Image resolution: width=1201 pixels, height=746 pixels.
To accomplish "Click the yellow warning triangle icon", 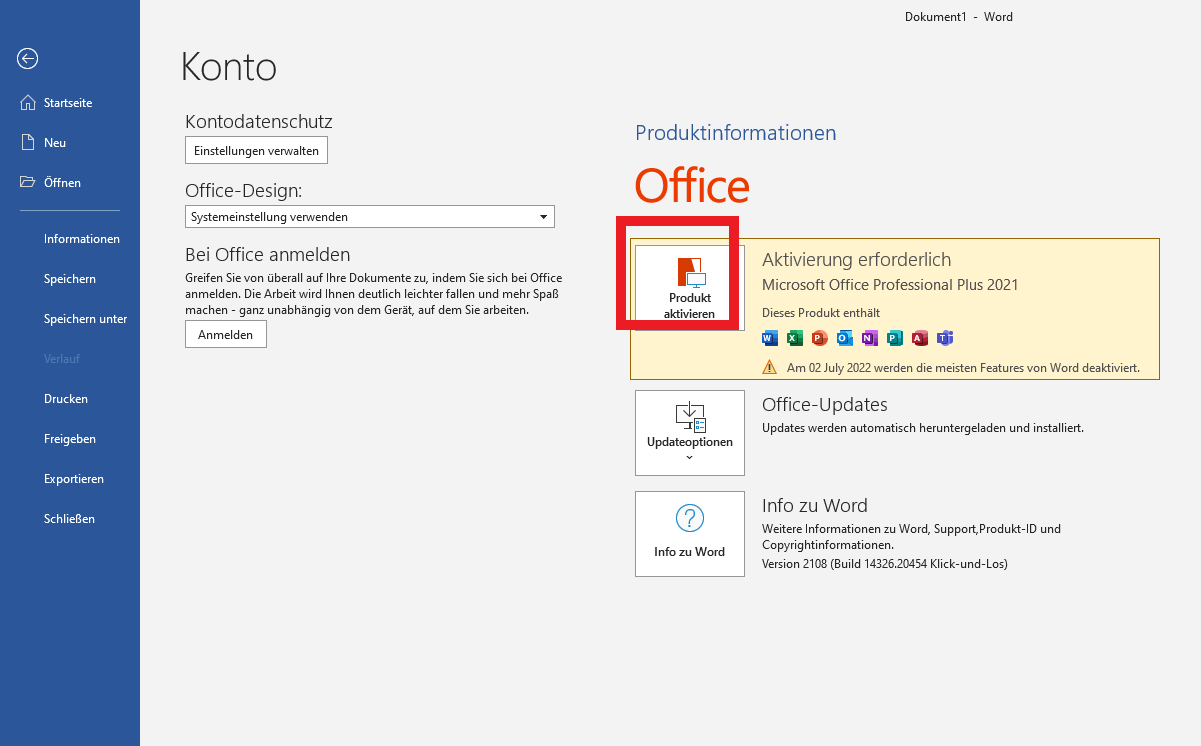I will coord(770,367).
